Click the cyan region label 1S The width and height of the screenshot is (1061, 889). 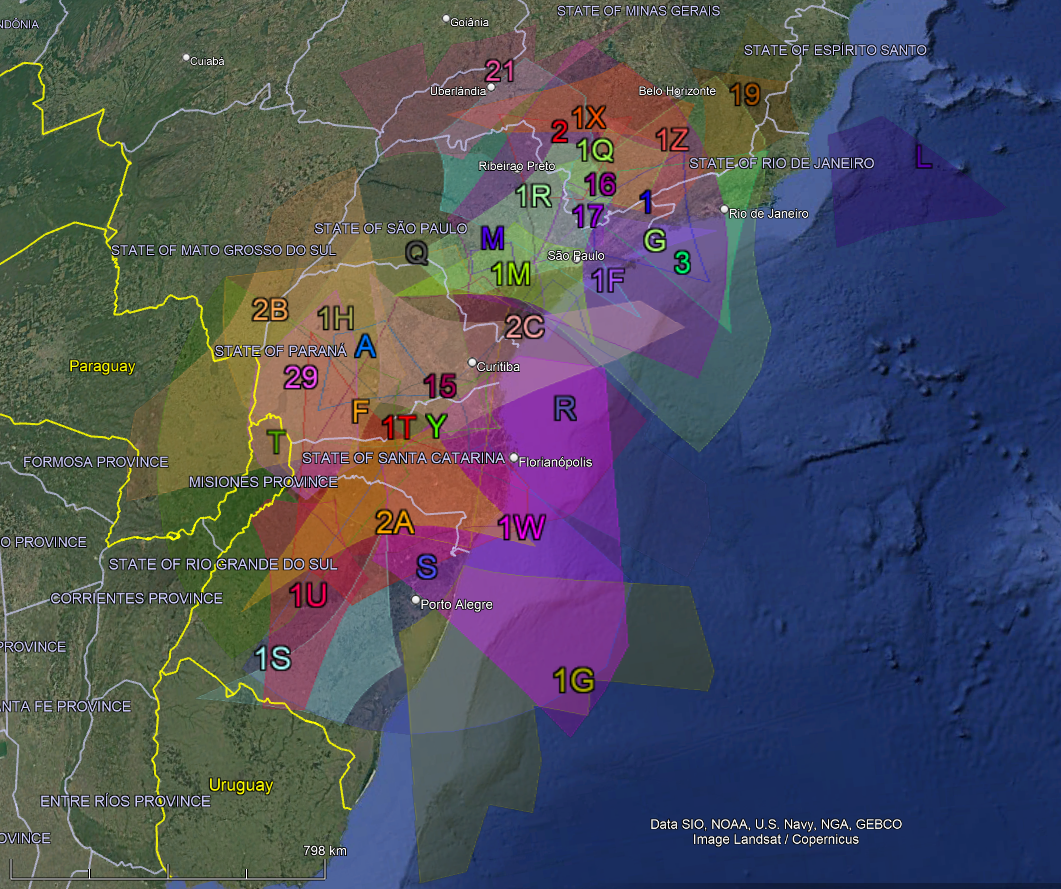272,658
